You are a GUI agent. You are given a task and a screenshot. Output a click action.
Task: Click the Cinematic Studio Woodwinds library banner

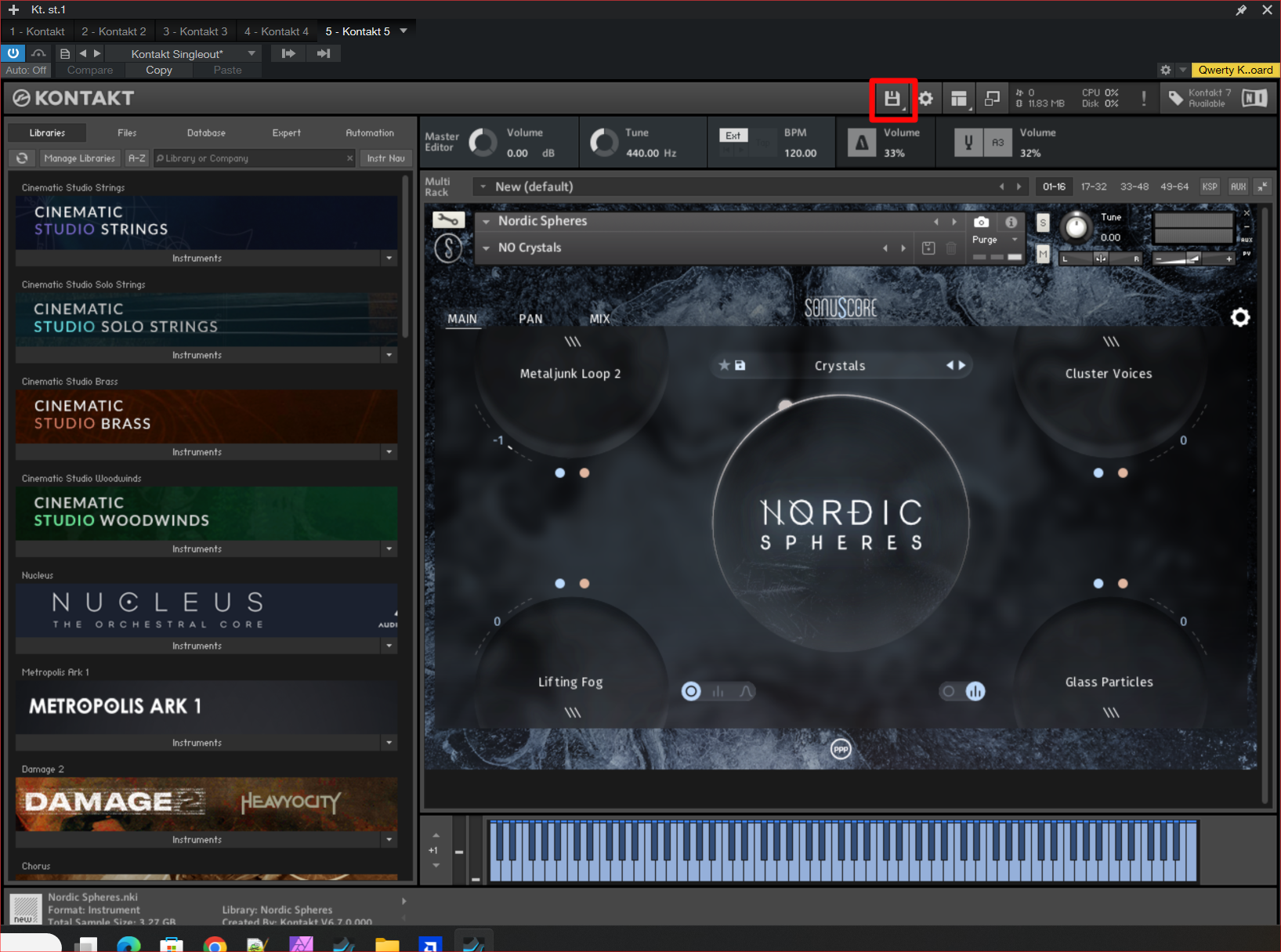(207, 513)
